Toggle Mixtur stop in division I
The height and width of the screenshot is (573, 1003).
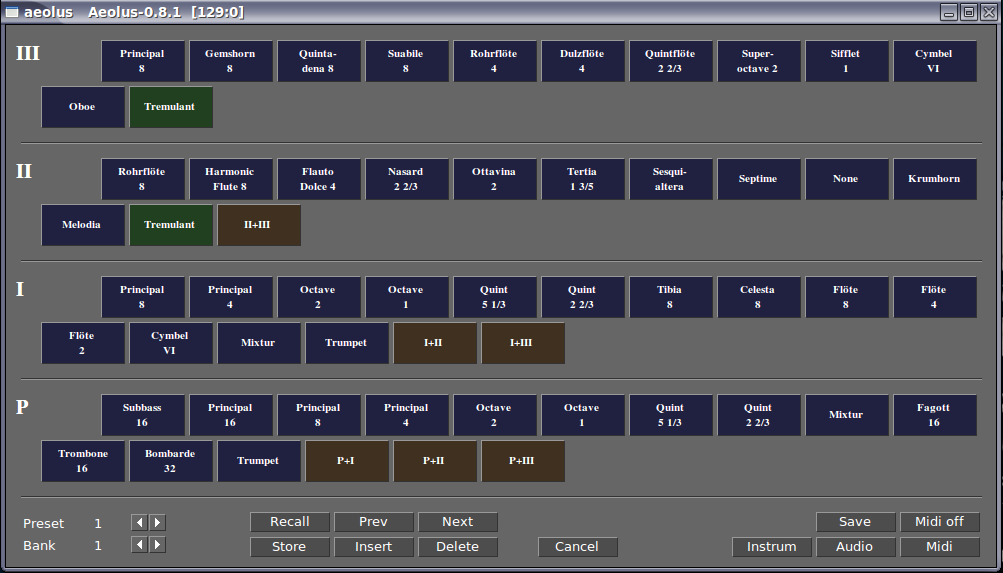259,343
